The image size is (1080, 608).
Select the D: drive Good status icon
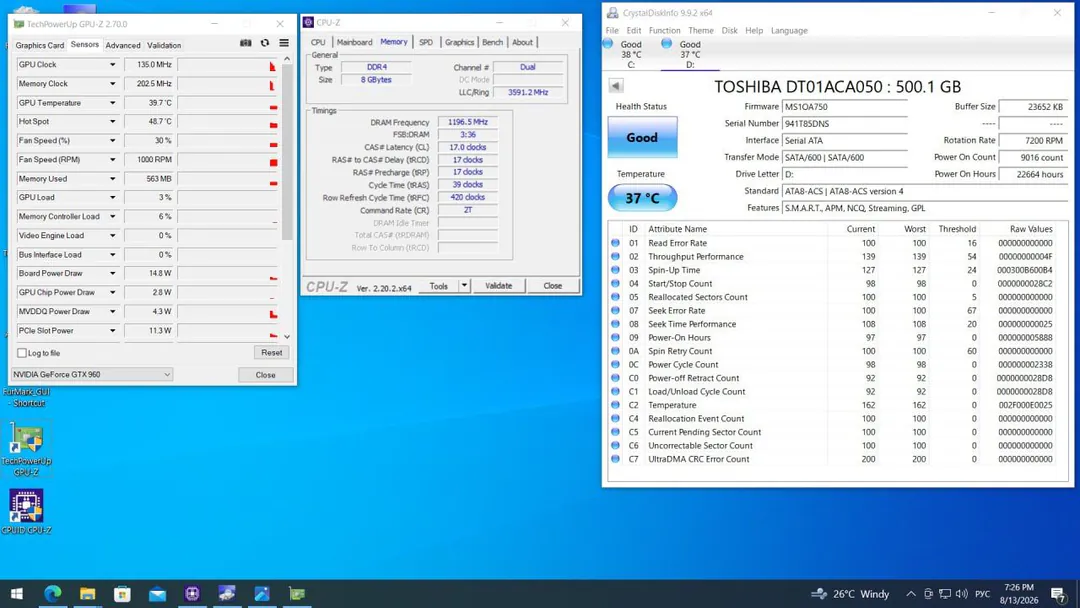click(666, 43)
